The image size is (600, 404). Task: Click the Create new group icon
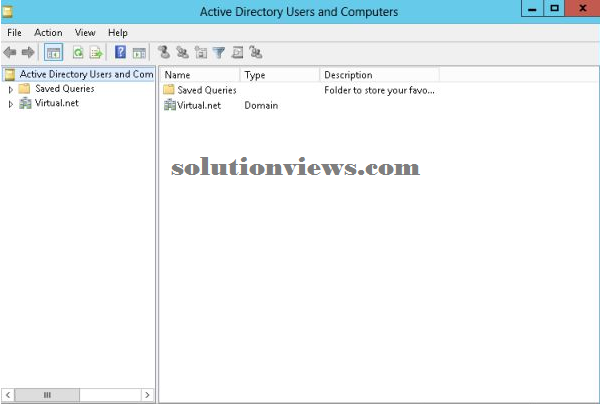point(182,52)
